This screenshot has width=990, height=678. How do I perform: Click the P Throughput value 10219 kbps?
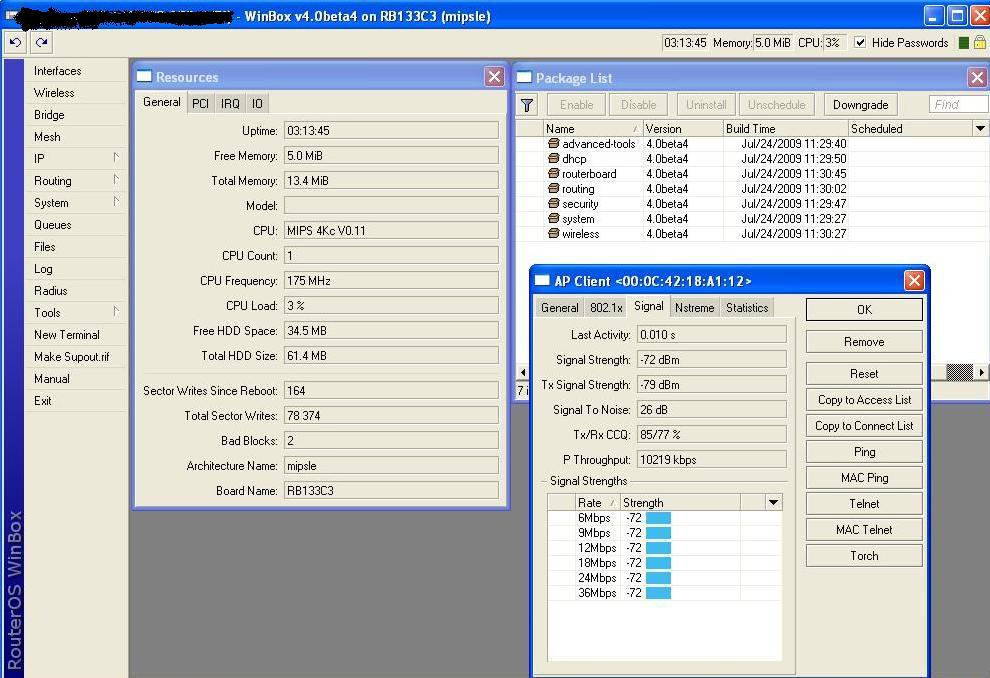(712, 460)
